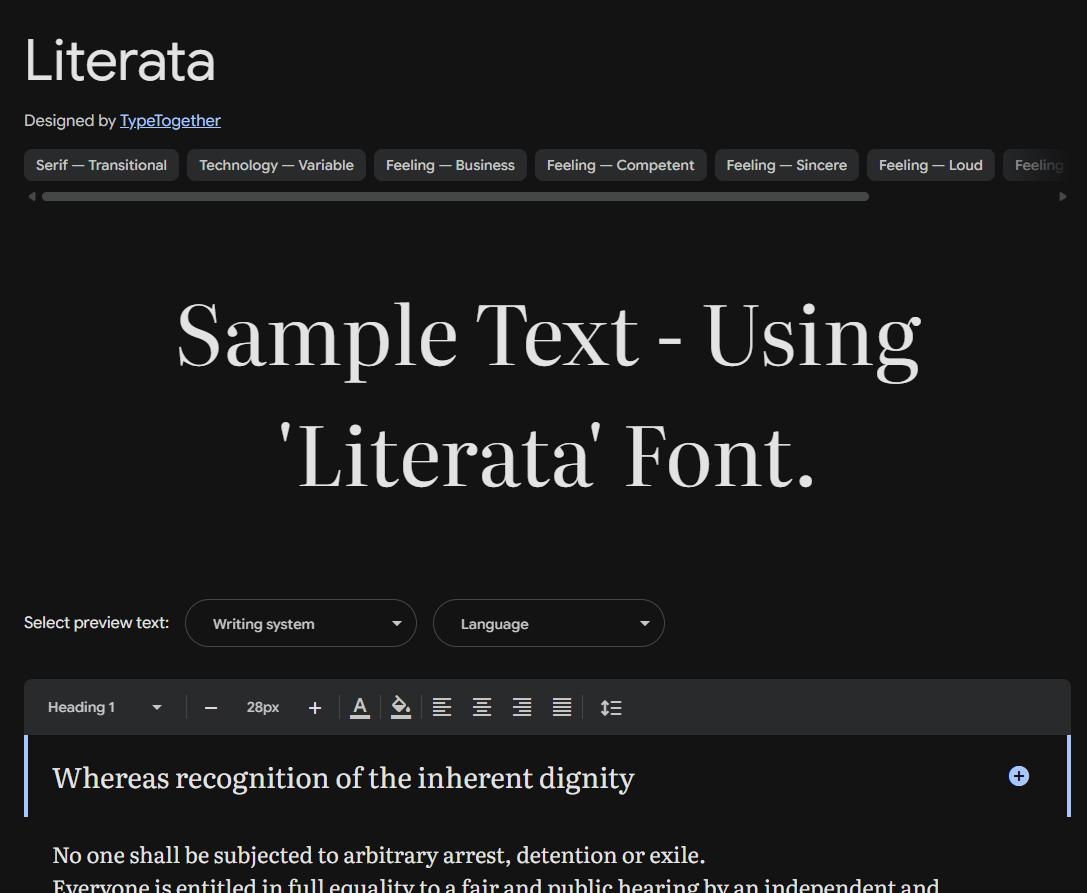Image resolution: width=1087 pixels, height=893 pixels.
Task: Select the Feeling — Business tag
Action: 451,165
